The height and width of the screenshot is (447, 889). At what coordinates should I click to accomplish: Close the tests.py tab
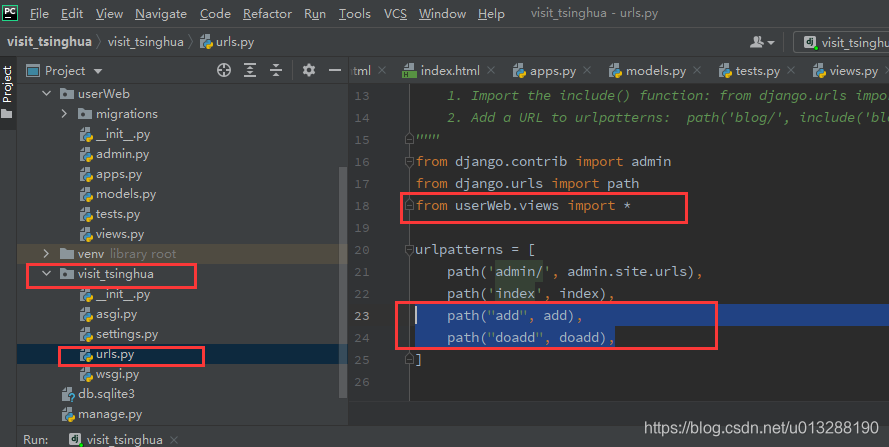click(791, 70)
